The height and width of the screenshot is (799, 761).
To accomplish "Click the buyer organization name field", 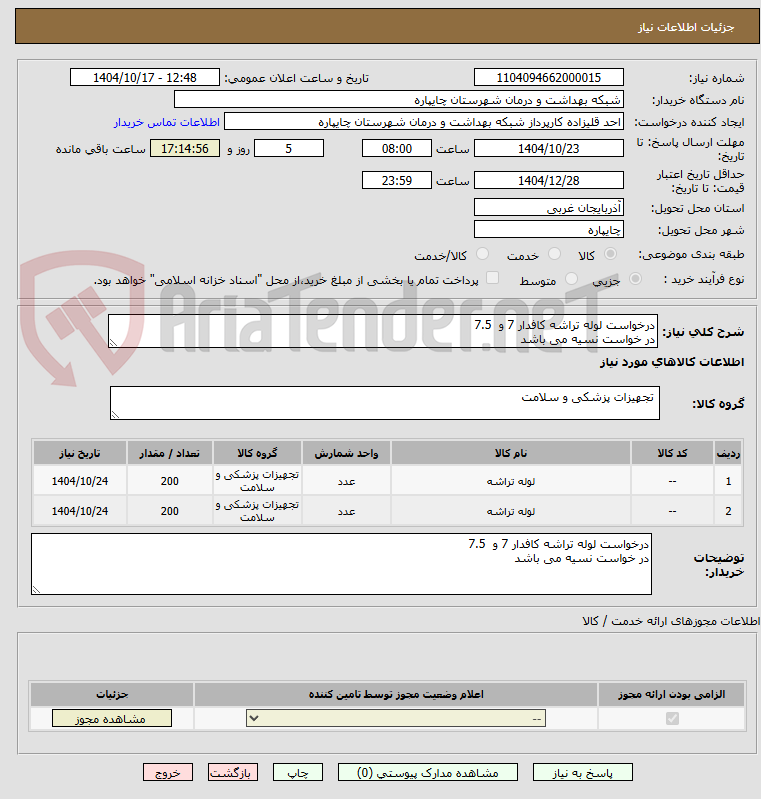I will pyautogui.click(x=399, y=99).
